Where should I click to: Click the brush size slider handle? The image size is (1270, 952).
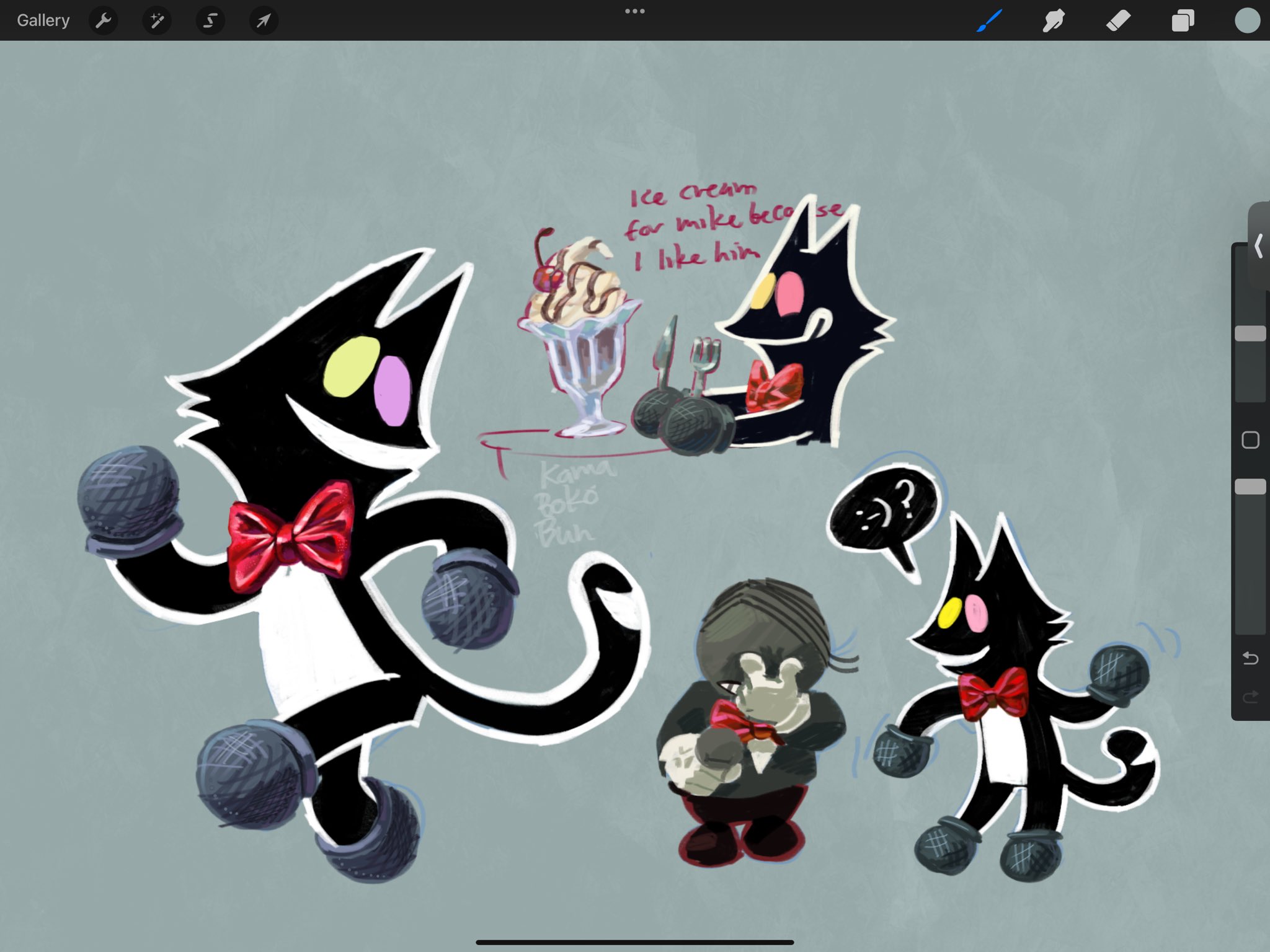click(x=1250, y=333)
